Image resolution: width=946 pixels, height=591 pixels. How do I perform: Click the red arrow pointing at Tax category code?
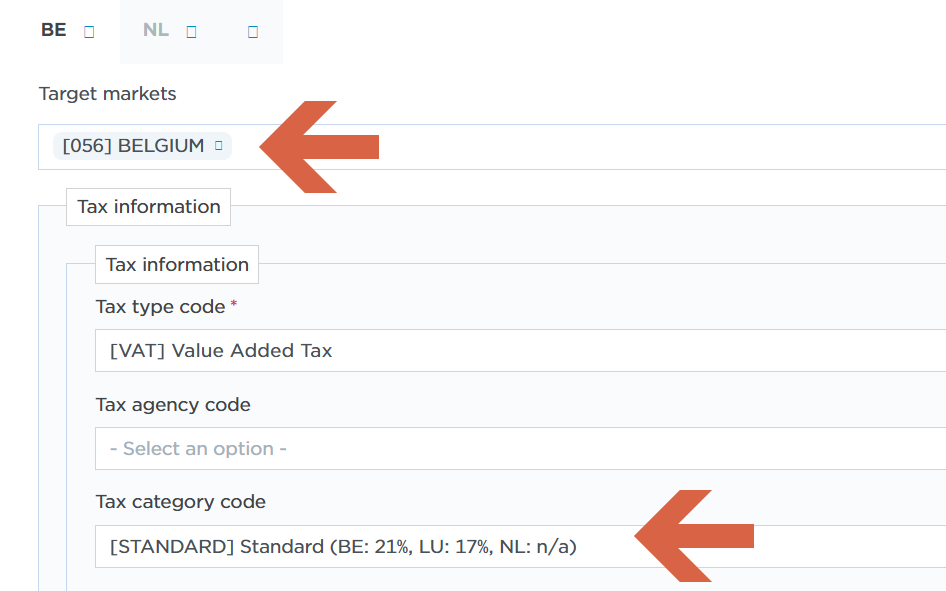point(692,536)
